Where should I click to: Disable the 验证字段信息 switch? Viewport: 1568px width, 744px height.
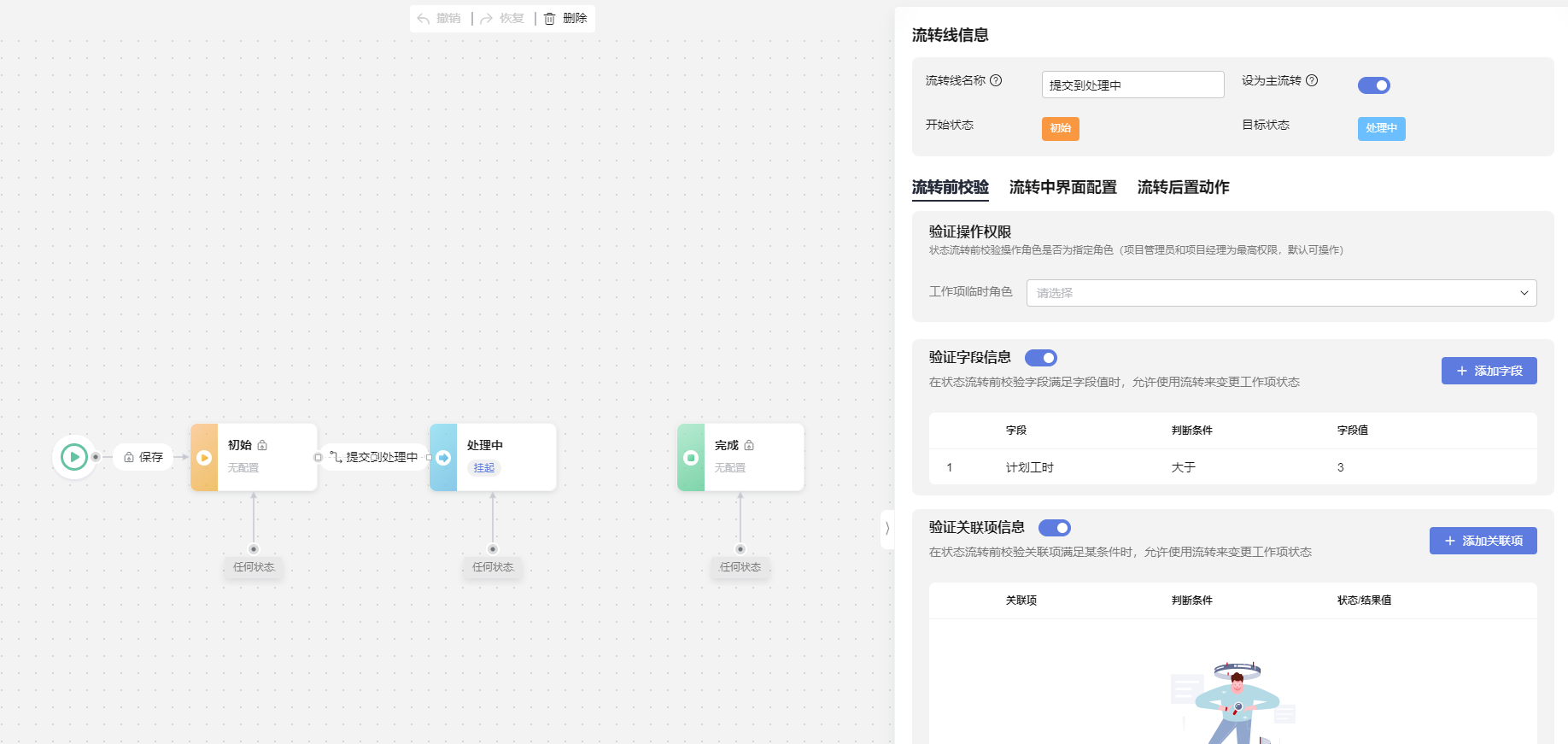tap(1041, 358)
